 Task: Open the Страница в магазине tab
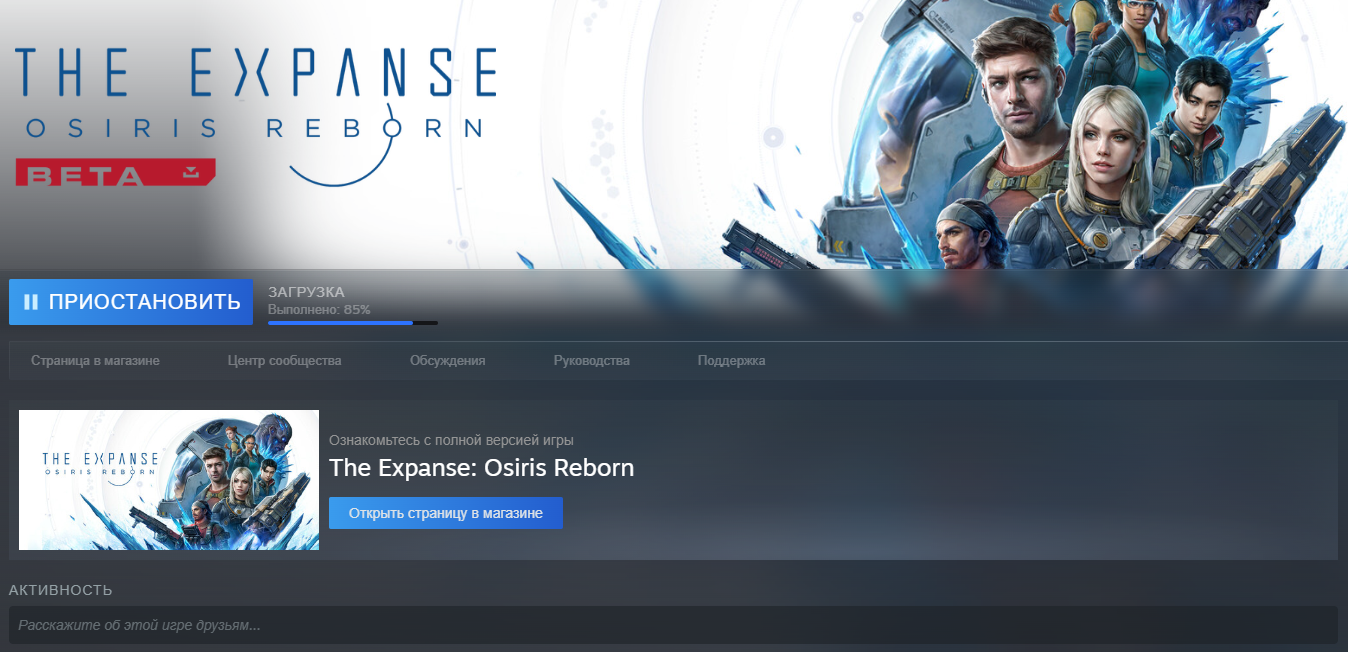click(95, 361)
